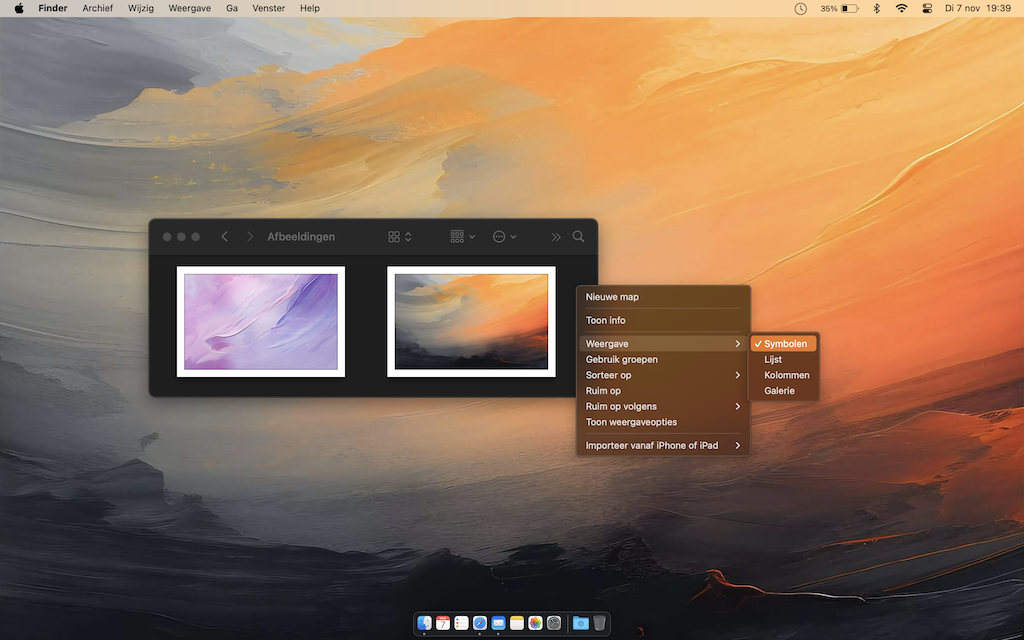Click the search magnifier in Finder toolbar

coord(578,237)
